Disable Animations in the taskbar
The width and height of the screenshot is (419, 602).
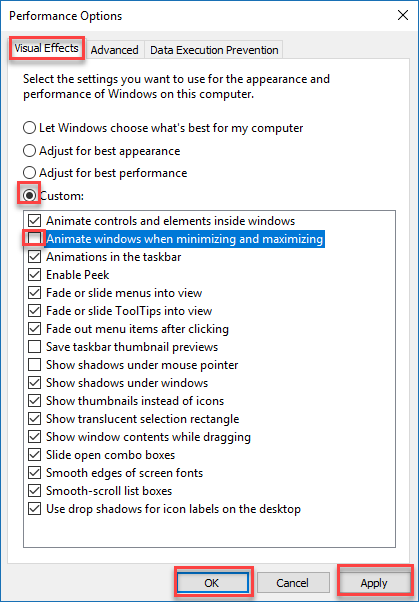(35, 256)
